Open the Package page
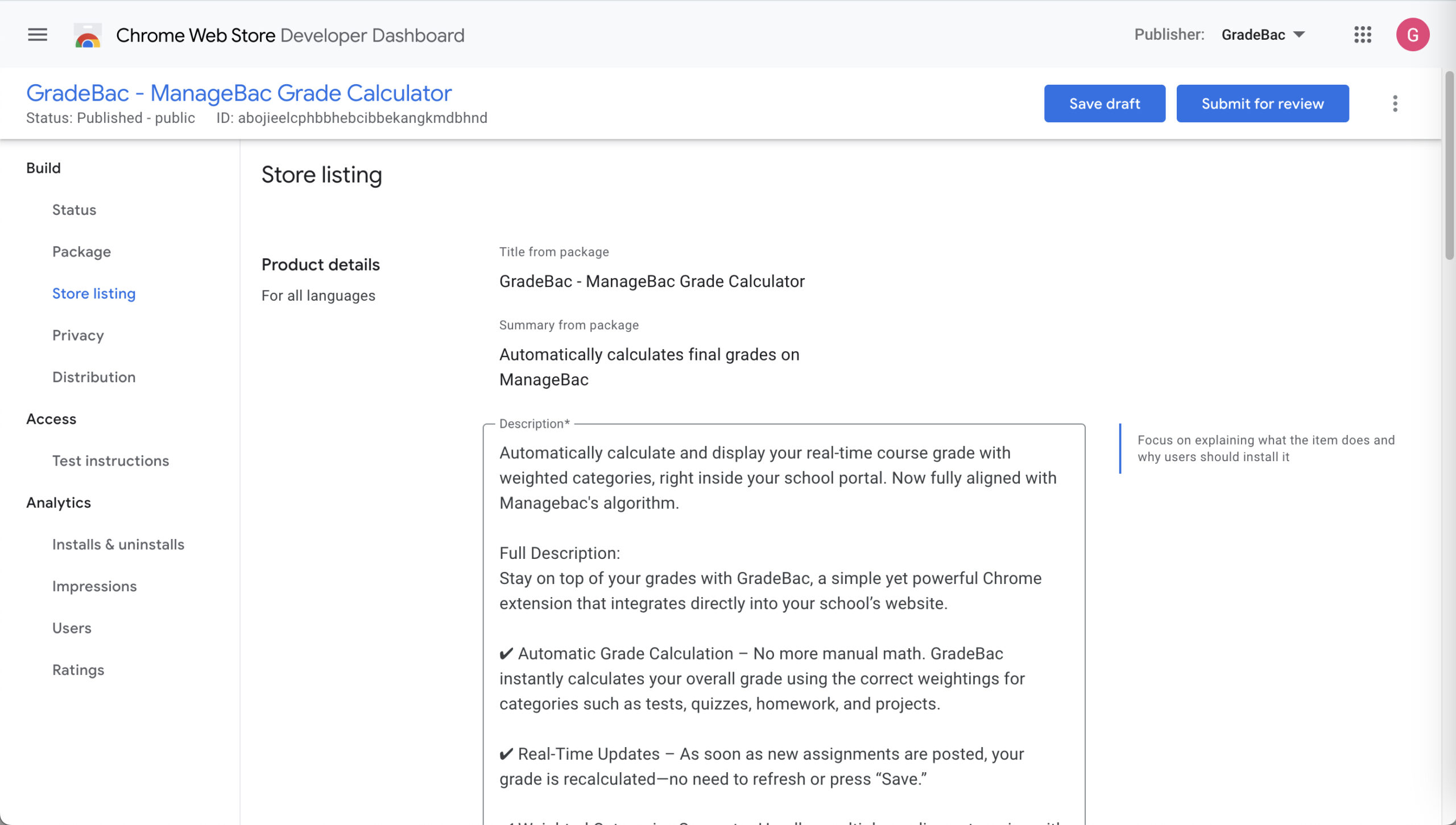The width and height of the screenshot is (1456, 825). tap(81, 252)
